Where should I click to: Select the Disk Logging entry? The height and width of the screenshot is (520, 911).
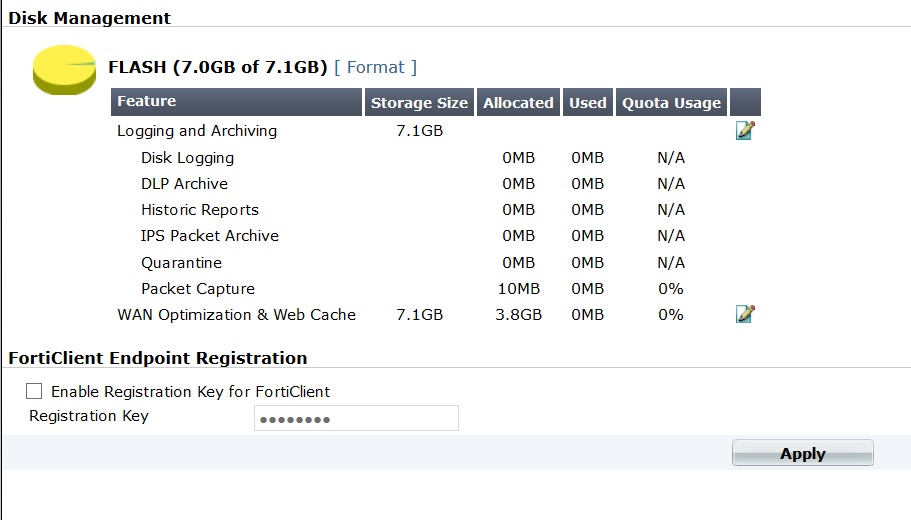[187, 158]
